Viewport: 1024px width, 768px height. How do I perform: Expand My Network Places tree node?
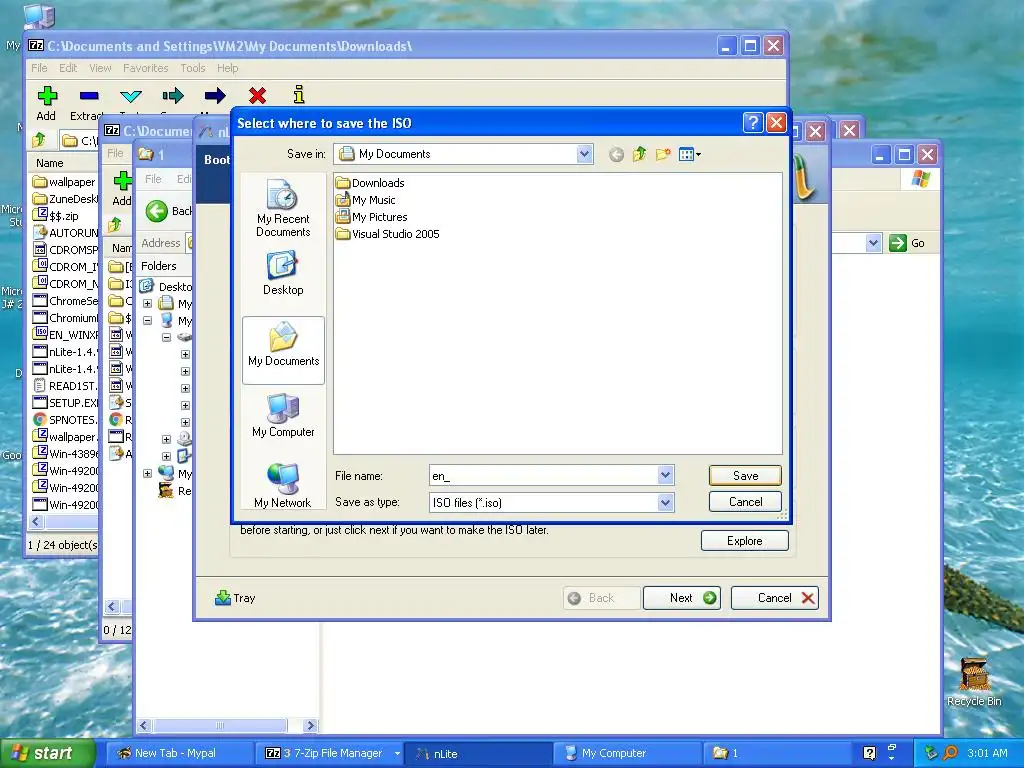click(x=148, y=473)
